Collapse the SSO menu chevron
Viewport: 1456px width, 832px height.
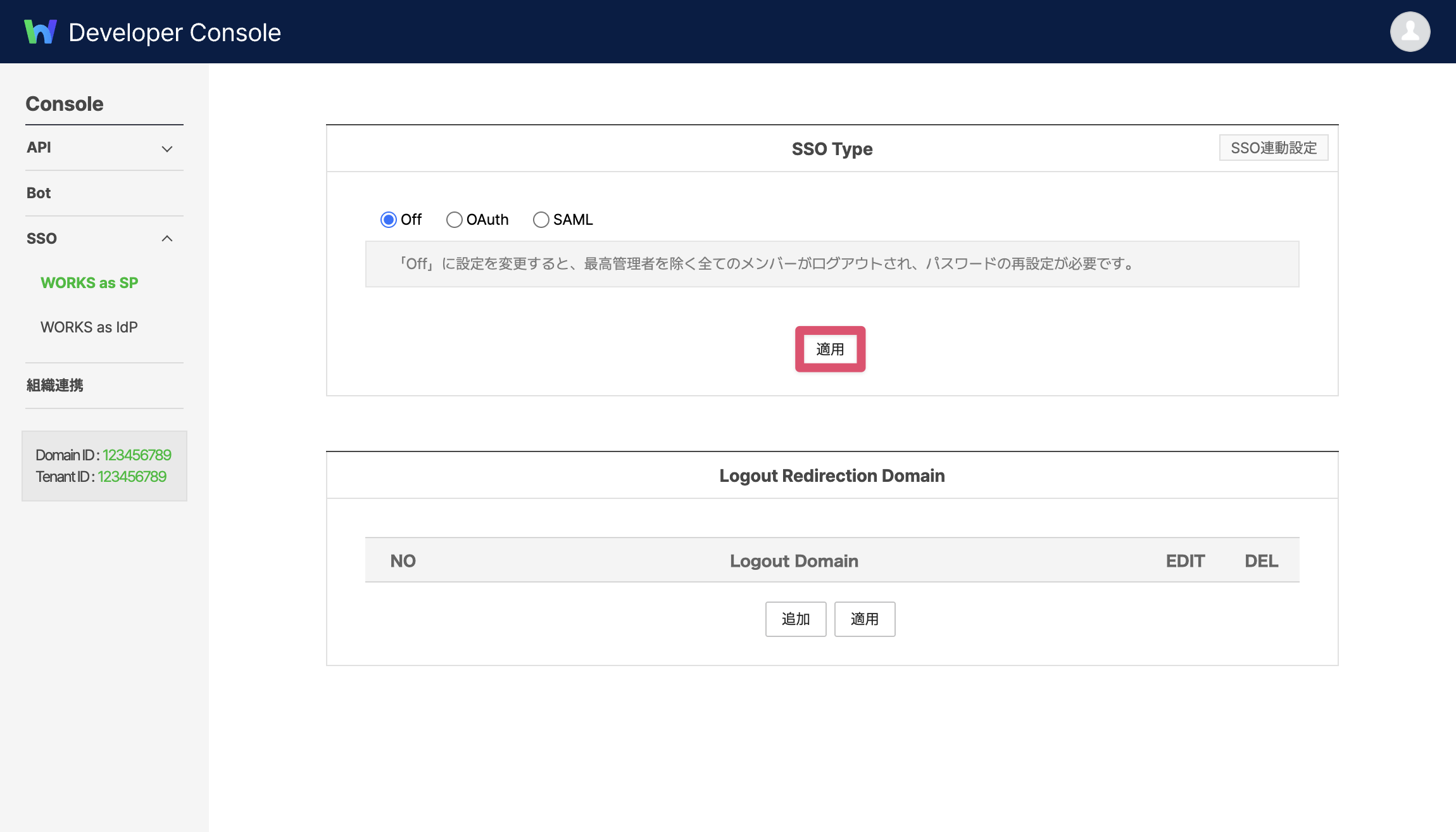(x=167, y=239)
